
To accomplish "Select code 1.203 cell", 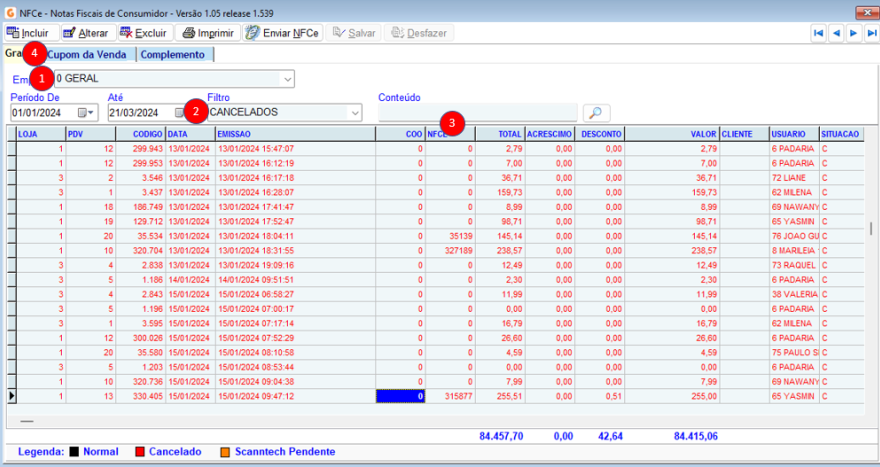I will tap(141, 368).
